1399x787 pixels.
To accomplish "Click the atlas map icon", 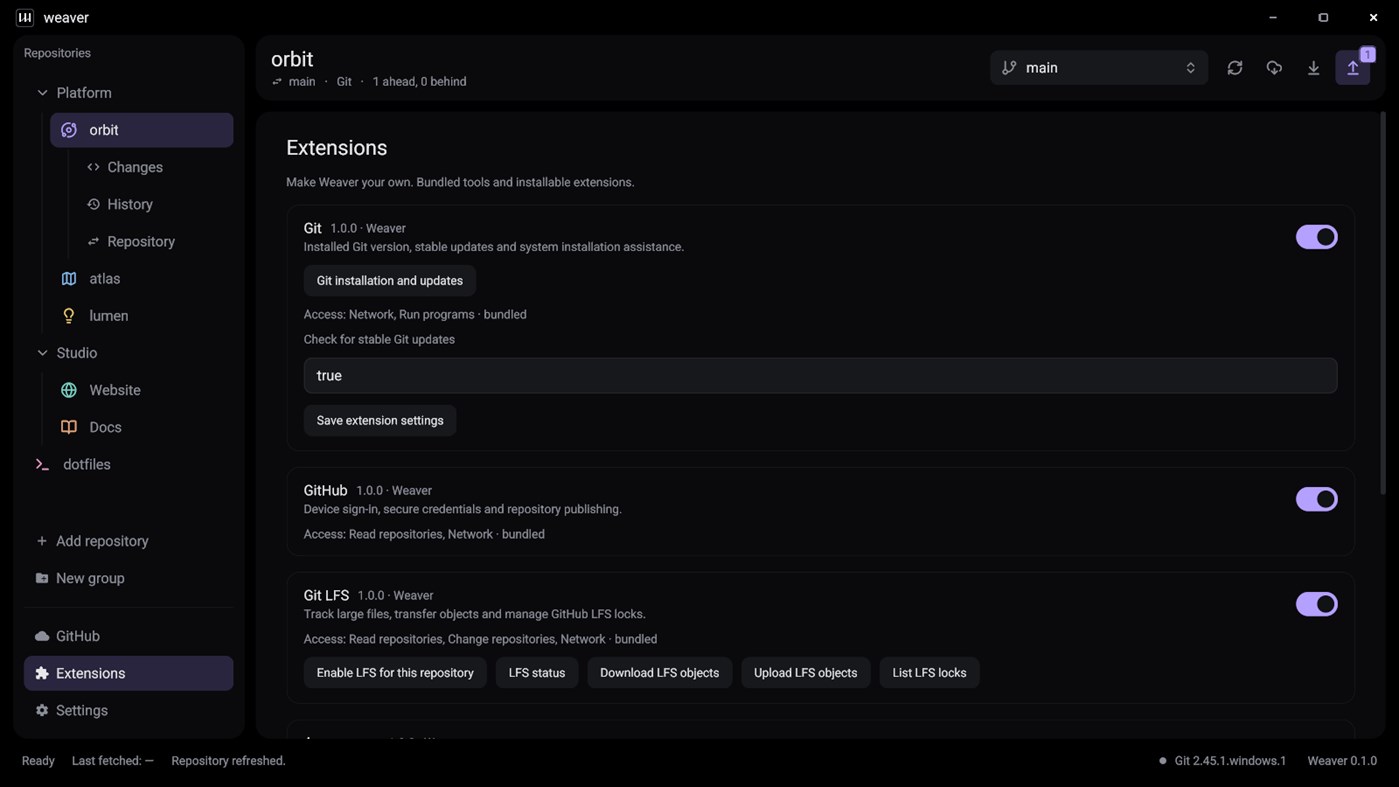I will [69, 279].
